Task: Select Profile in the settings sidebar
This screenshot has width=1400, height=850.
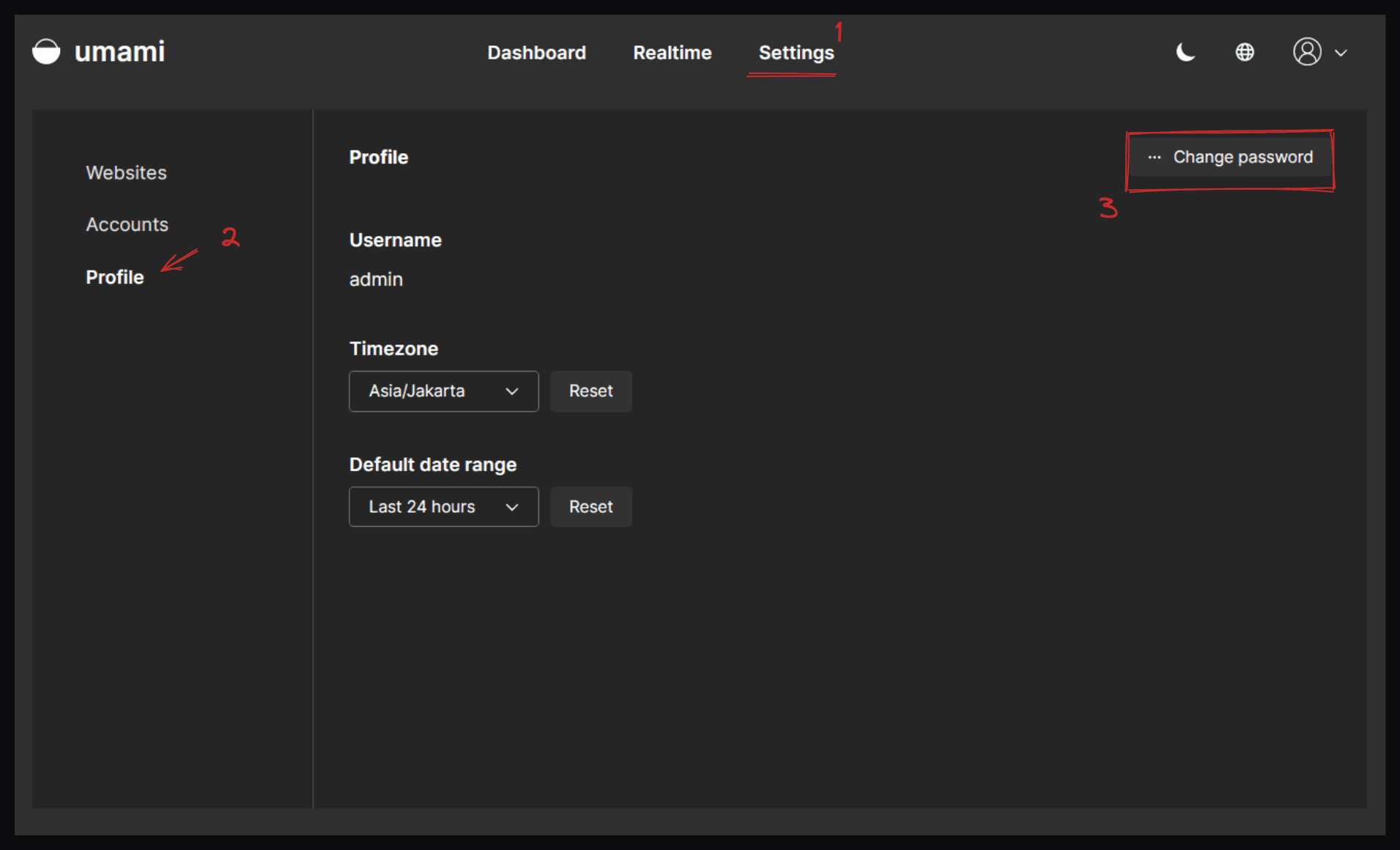Action: point(115,278)
